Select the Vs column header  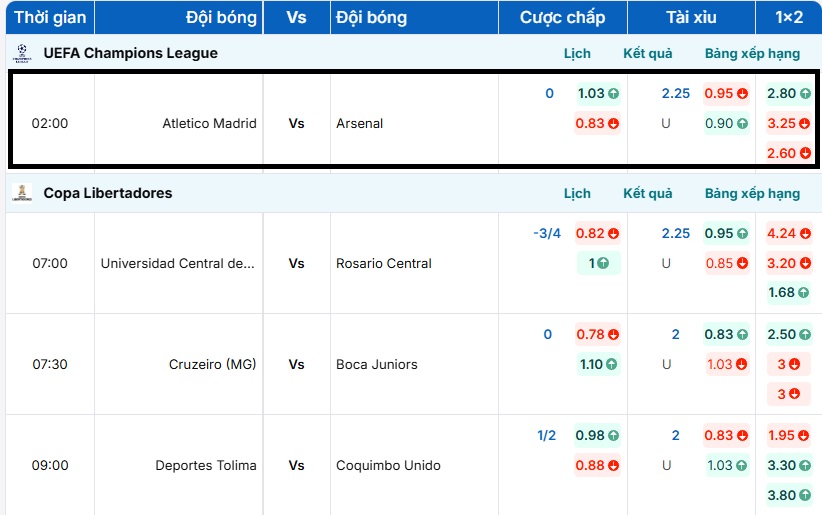click(x=296, y=17)
